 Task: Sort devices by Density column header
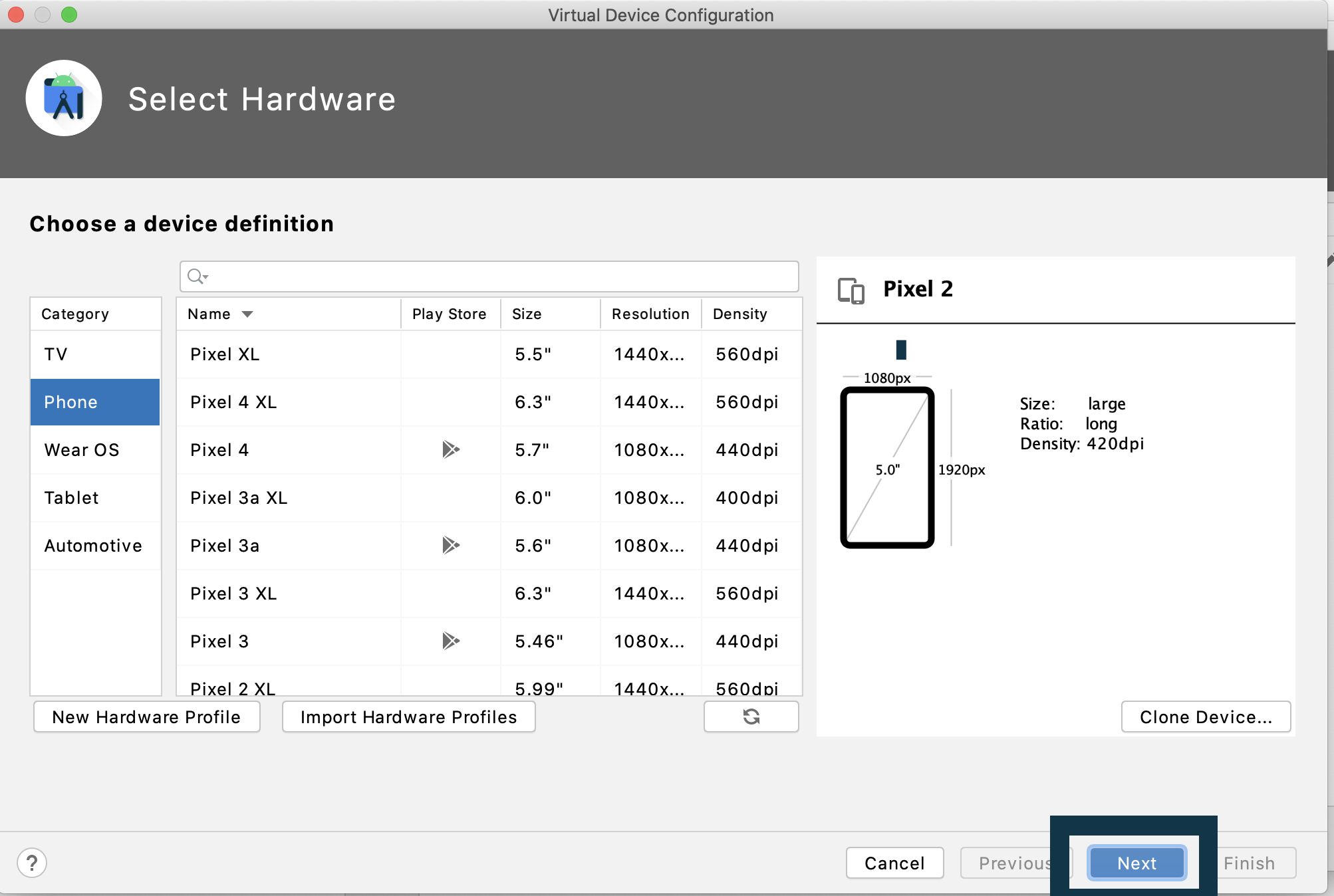tap(739, 314)
